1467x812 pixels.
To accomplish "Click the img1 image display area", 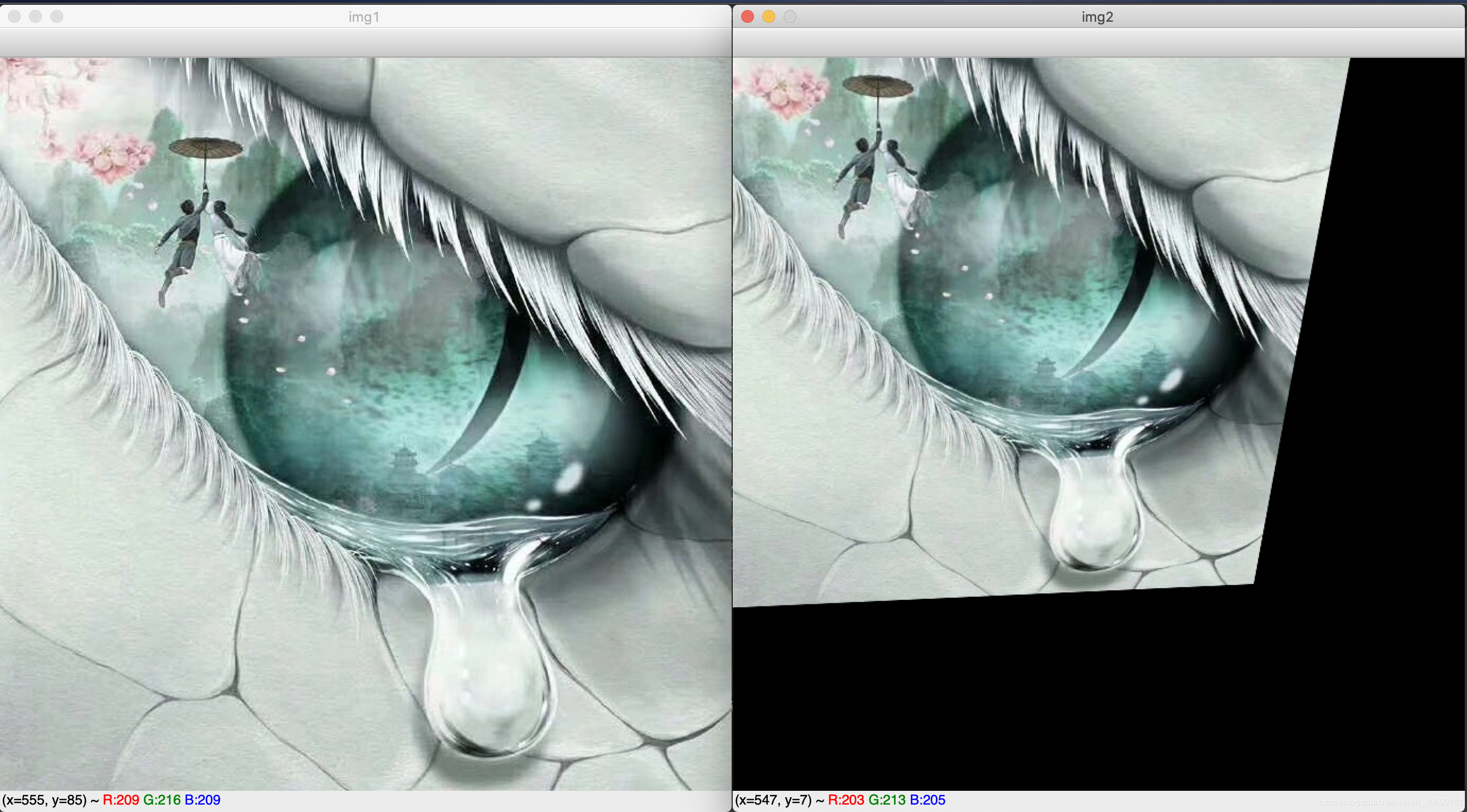I will (366, 424).
